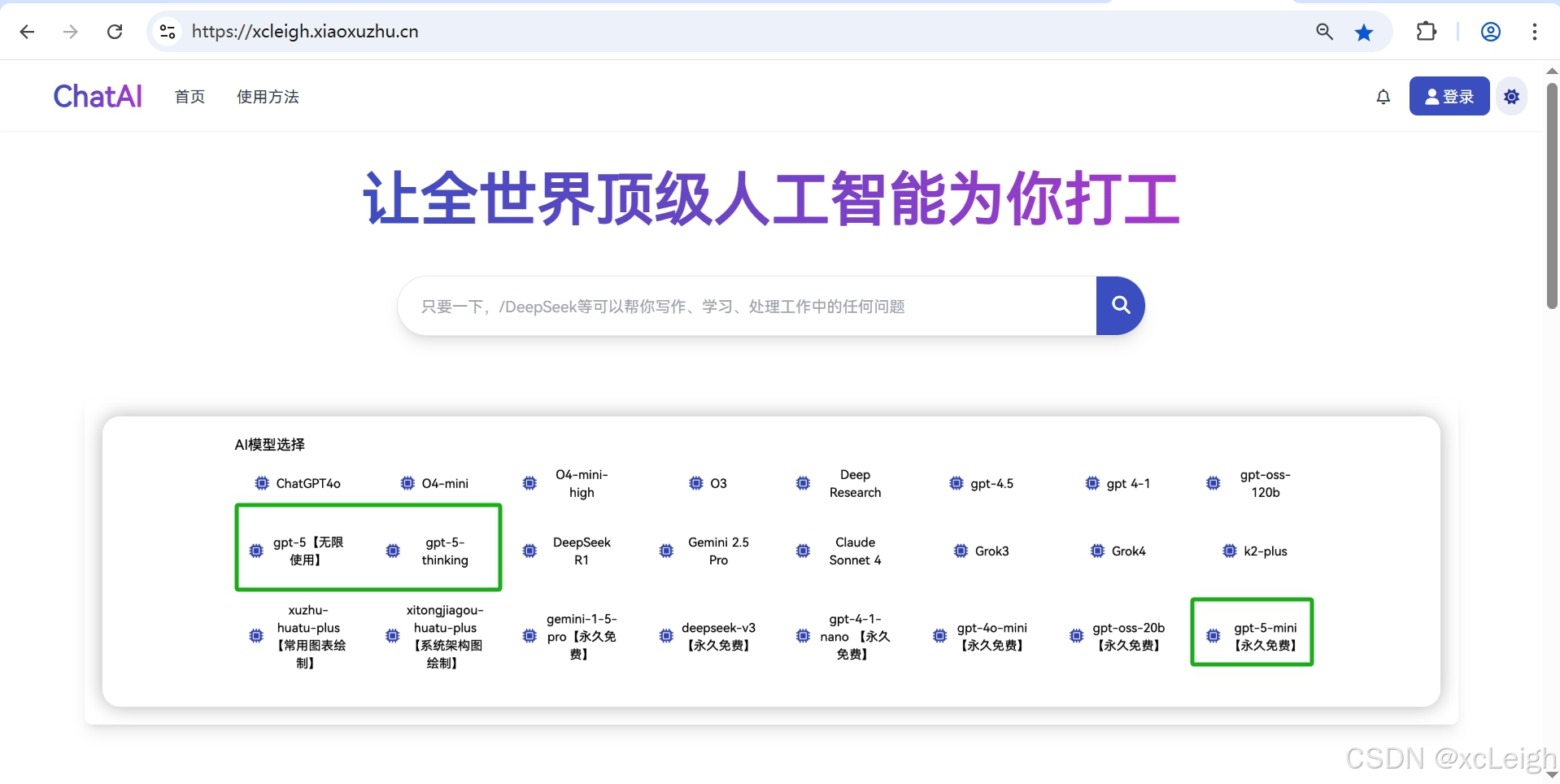Screen dimensions: 1560x784
Task: Click the chip icon beside O3
Action: coord(696,483)
